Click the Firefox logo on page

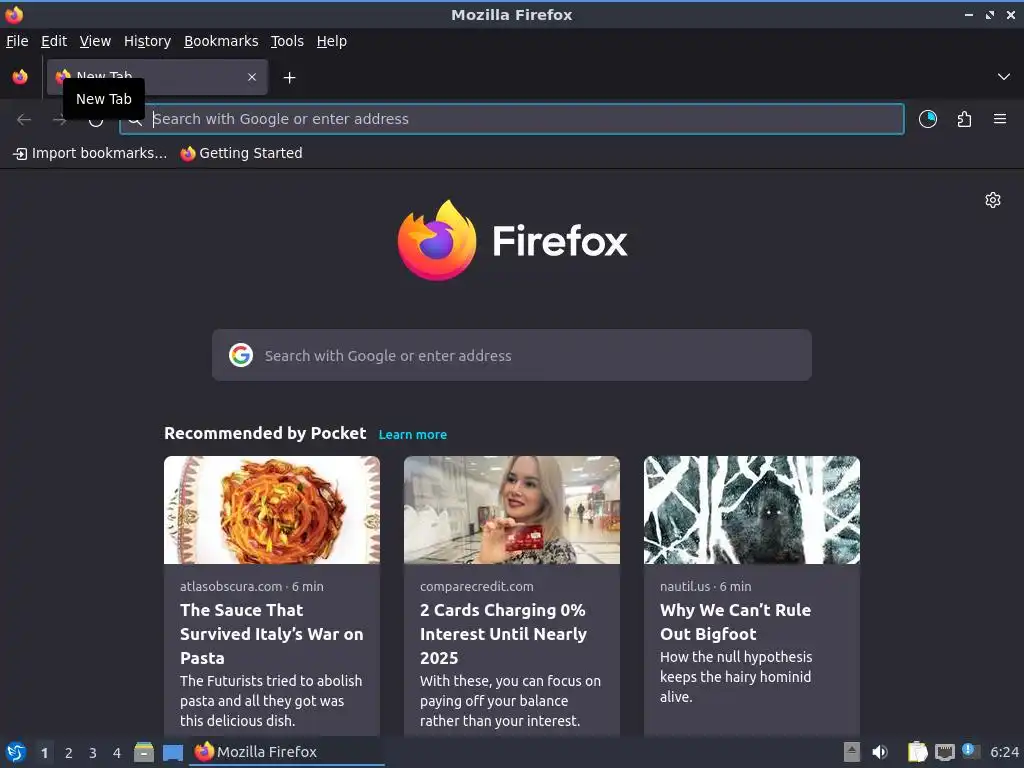[x=513, y=240]
